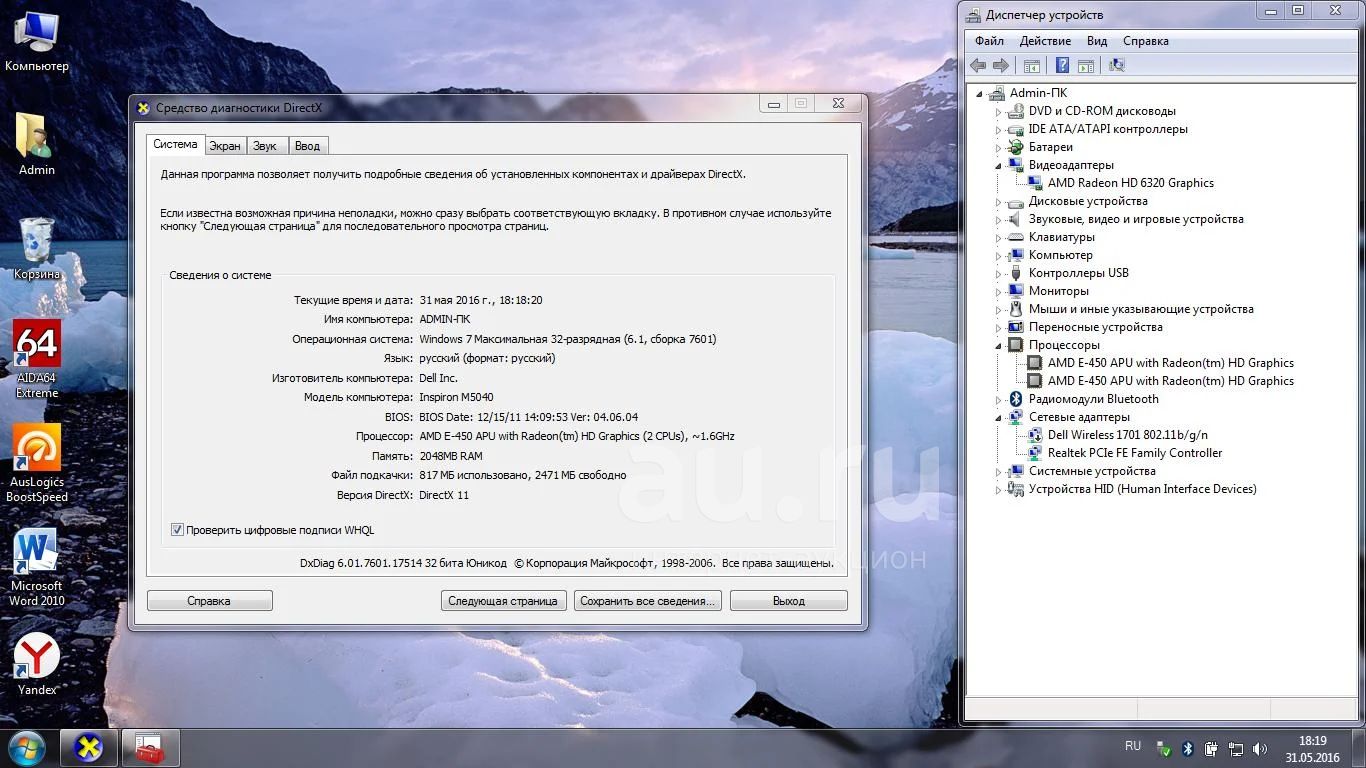Screen dimensions: 1366x768
Task: Click the network tray icon
Action: [x=1236, y=748]
